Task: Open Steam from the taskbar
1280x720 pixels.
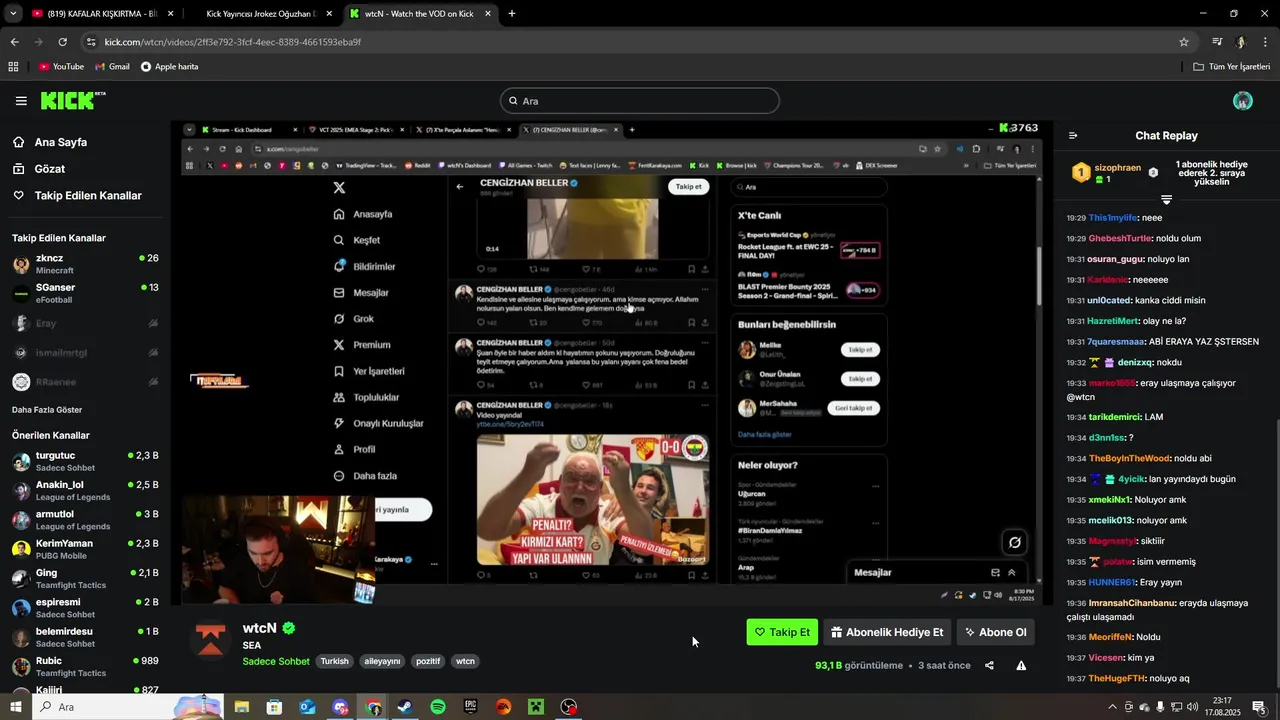Action: tap(405, 707)
